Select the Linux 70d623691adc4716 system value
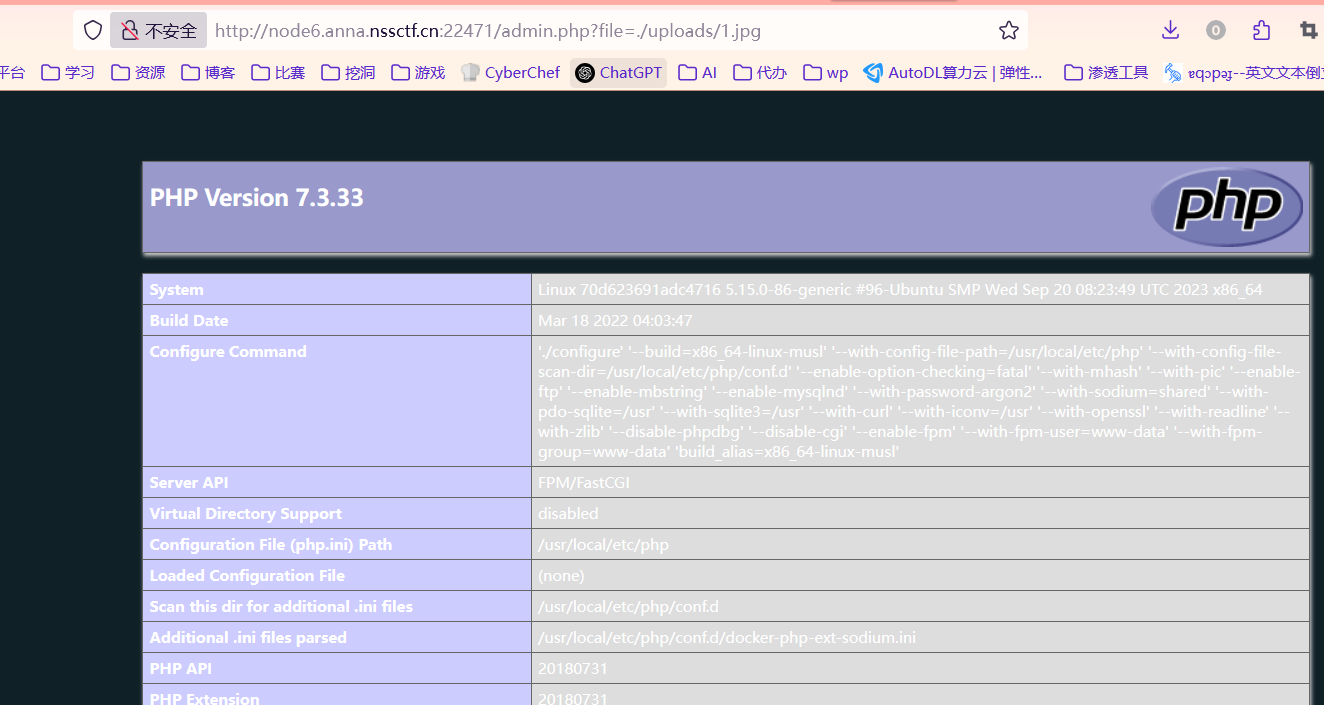This screenshot has width=1324, height=705. pos(900,290)
